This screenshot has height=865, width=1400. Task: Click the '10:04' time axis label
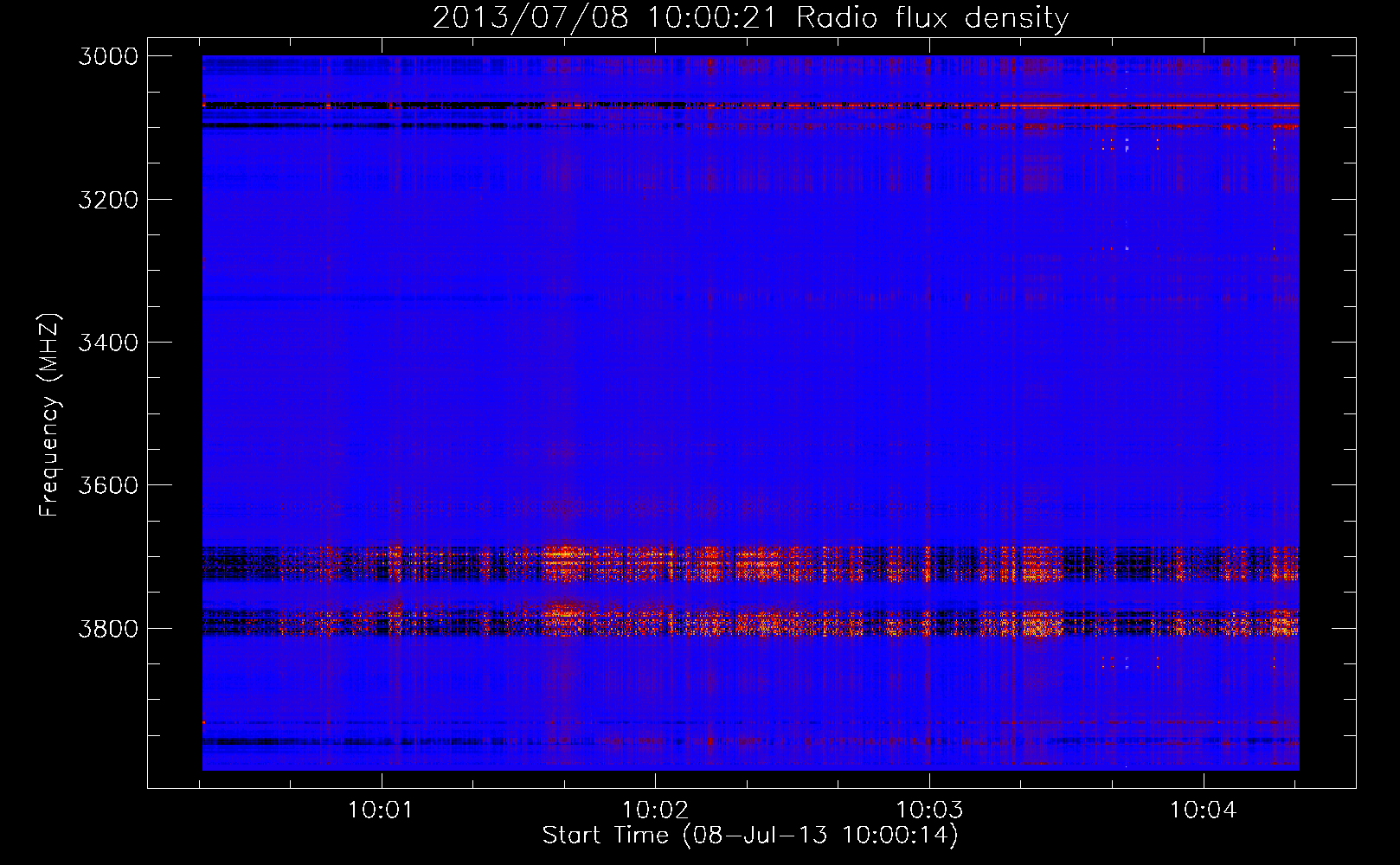tap(1203, 811)
